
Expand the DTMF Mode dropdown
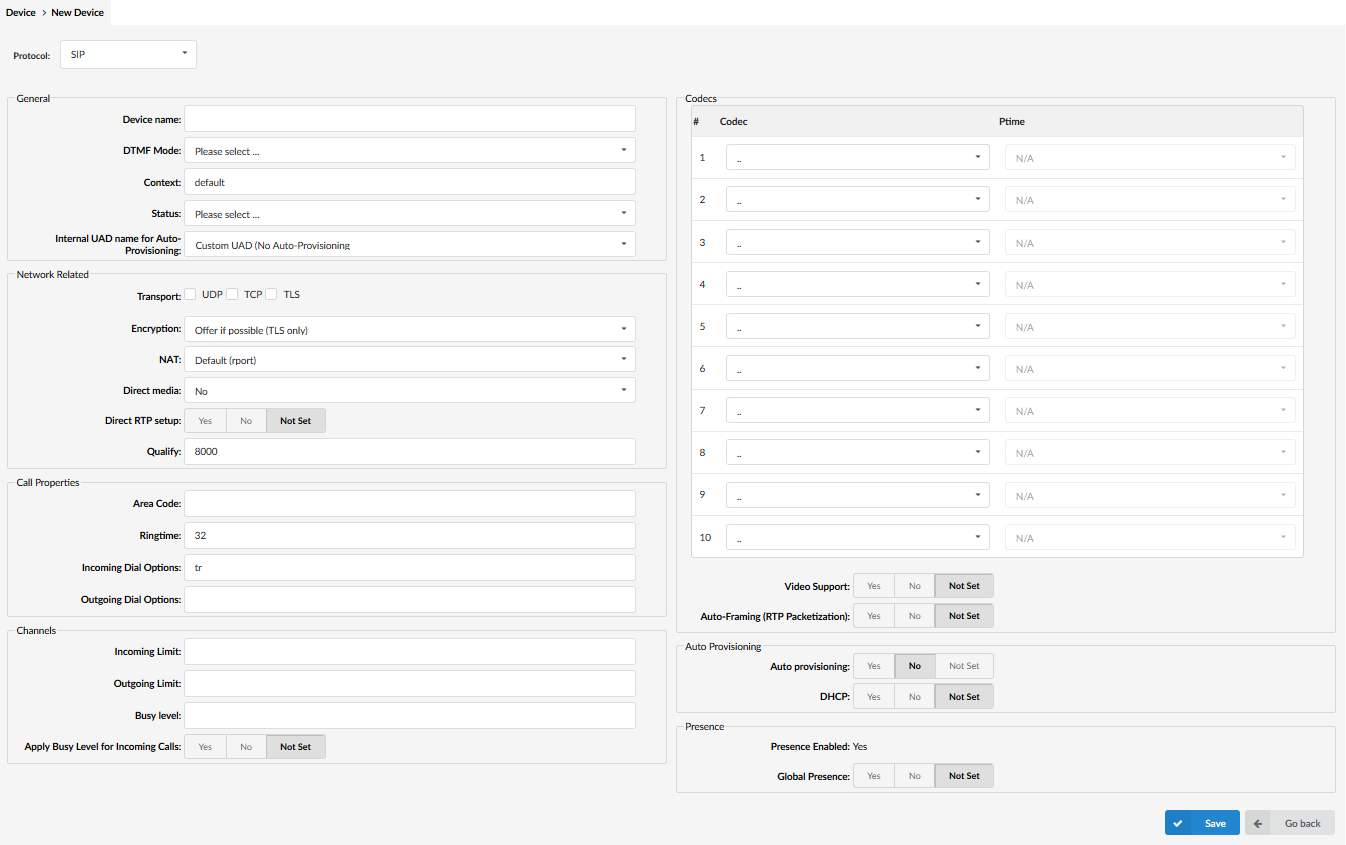tap(410, 151)
